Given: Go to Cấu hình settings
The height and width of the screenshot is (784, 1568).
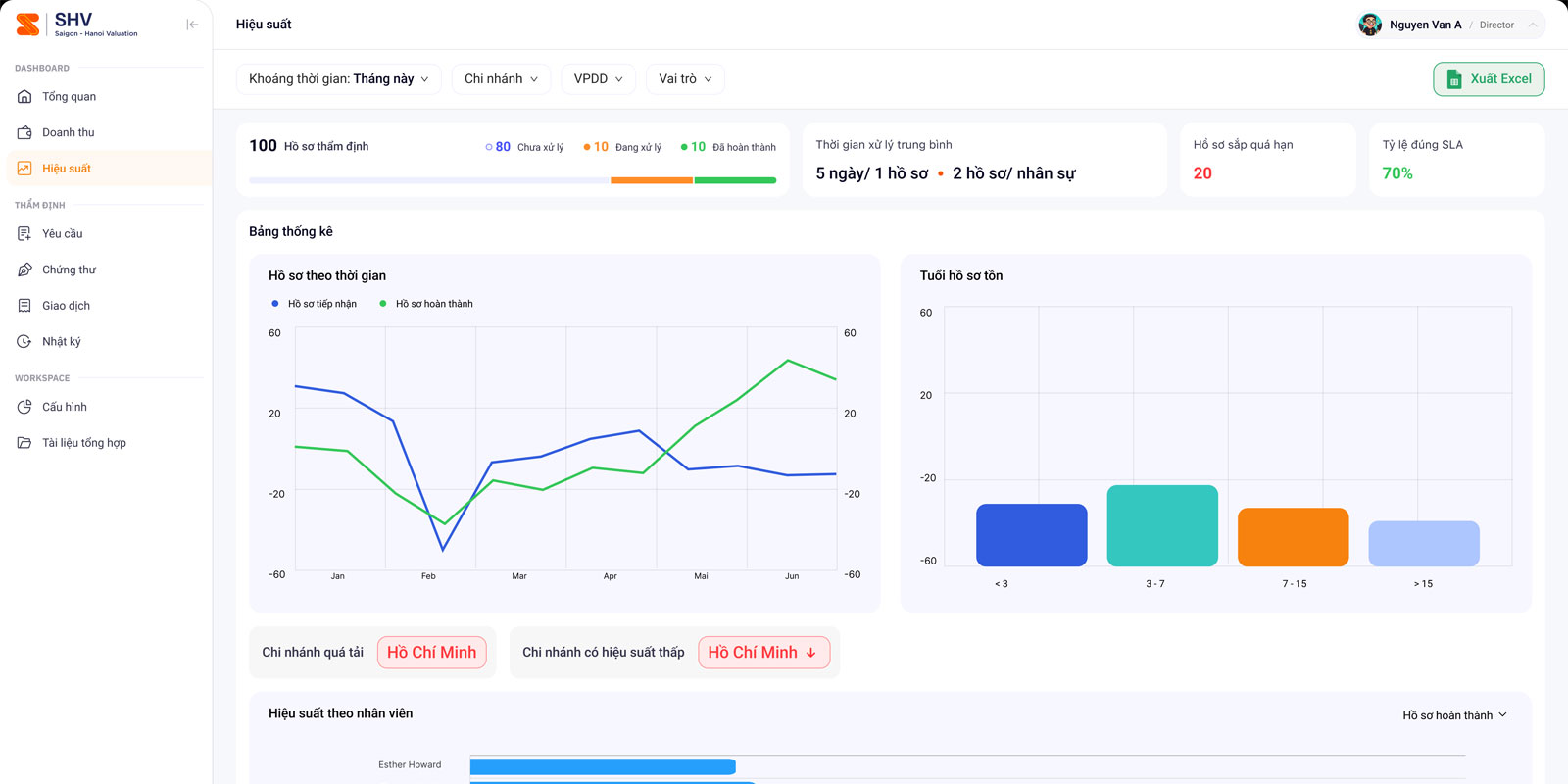Looking at the screenshot, I should pos(109,407).
